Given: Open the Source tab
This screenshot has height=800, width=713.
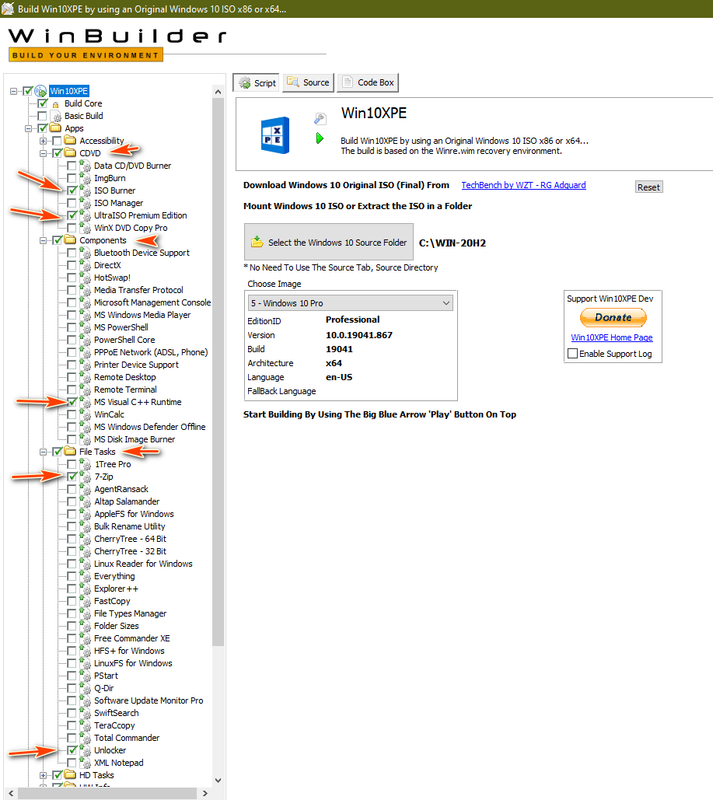Looking at the screenshot, I should coord(308,82).
